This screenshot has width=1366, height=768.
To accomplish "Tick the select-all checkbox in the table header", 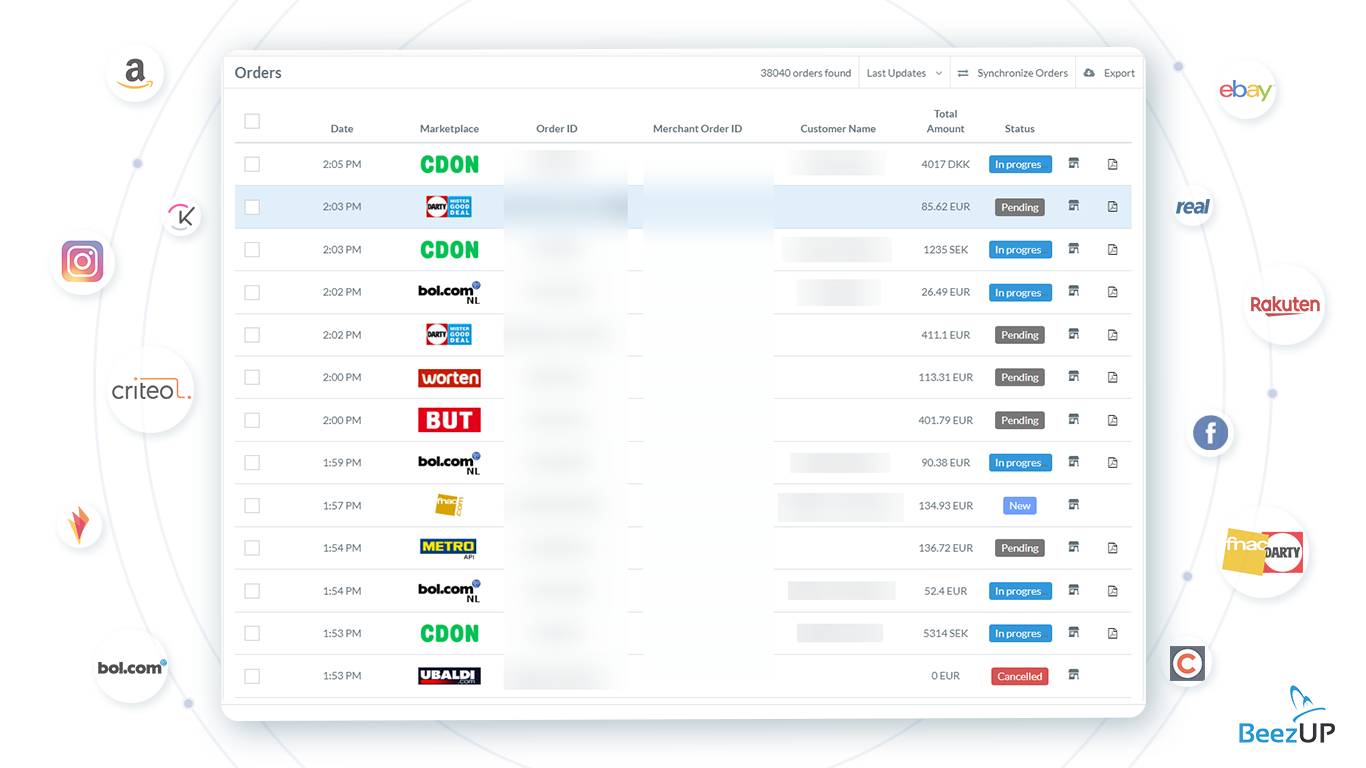I will pos(252,121).
